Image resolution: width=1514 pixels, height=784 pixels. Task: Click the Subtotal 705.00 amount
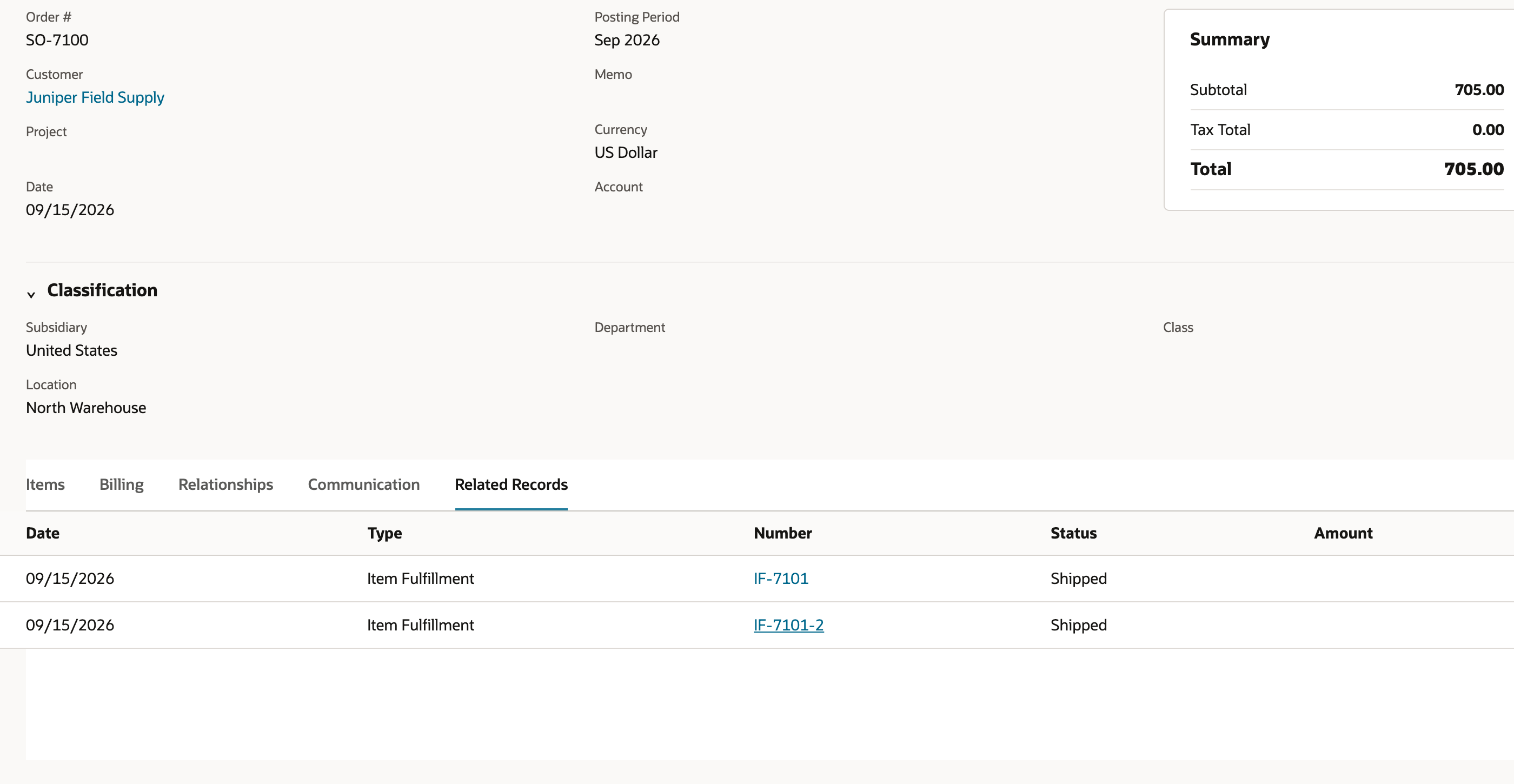point(1479,89)
